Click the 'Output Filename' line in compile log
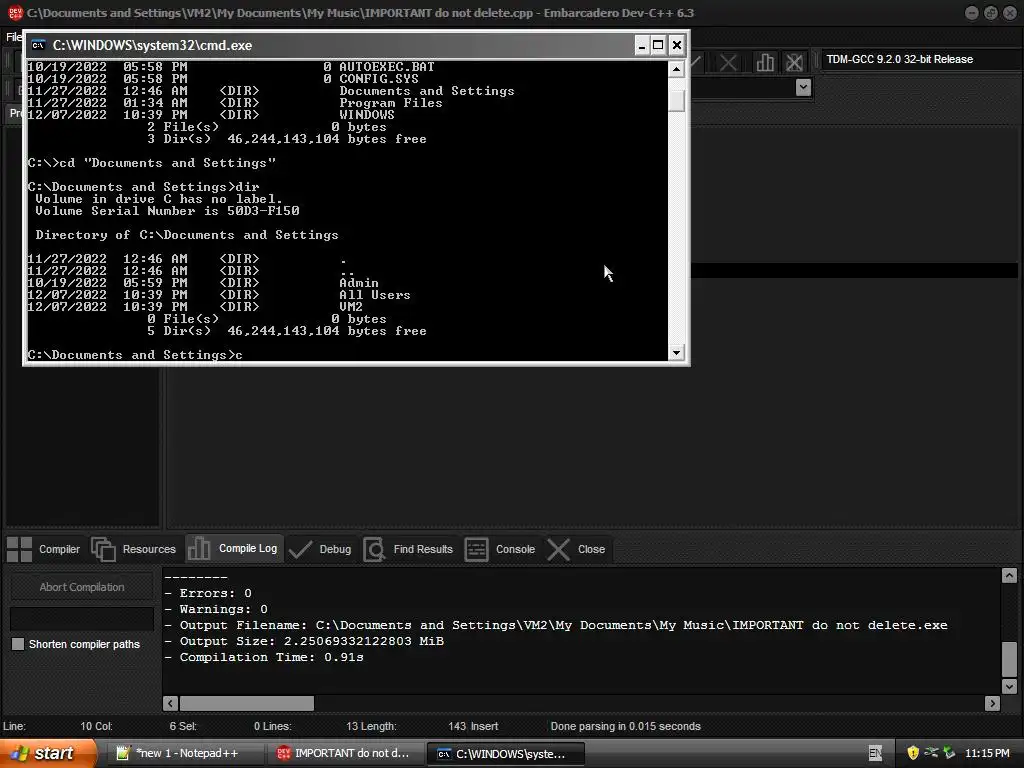 click(x=556, y=625)
